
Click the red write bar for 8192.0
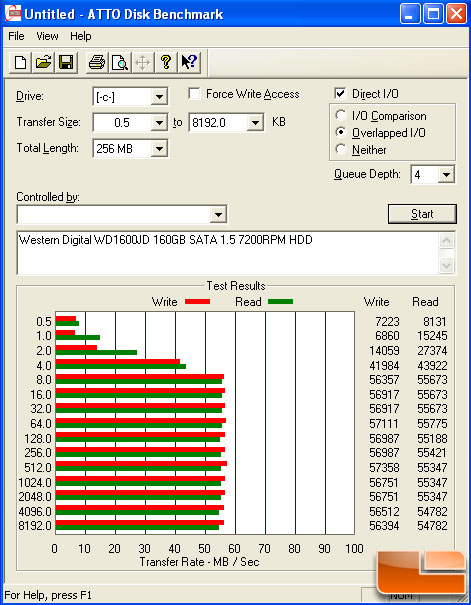[x=140, y=522]
